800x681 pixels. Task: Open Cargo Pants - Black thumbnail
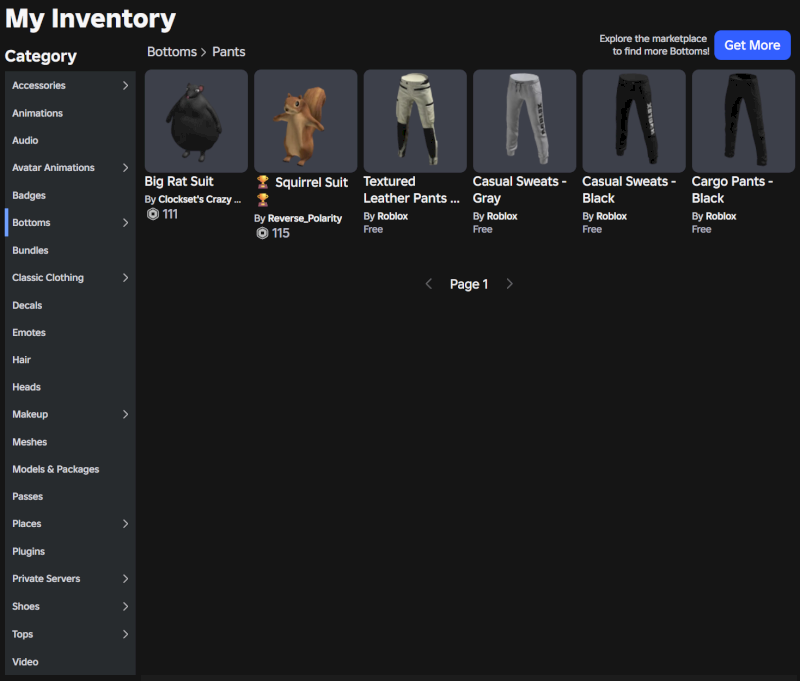[743, 121]
